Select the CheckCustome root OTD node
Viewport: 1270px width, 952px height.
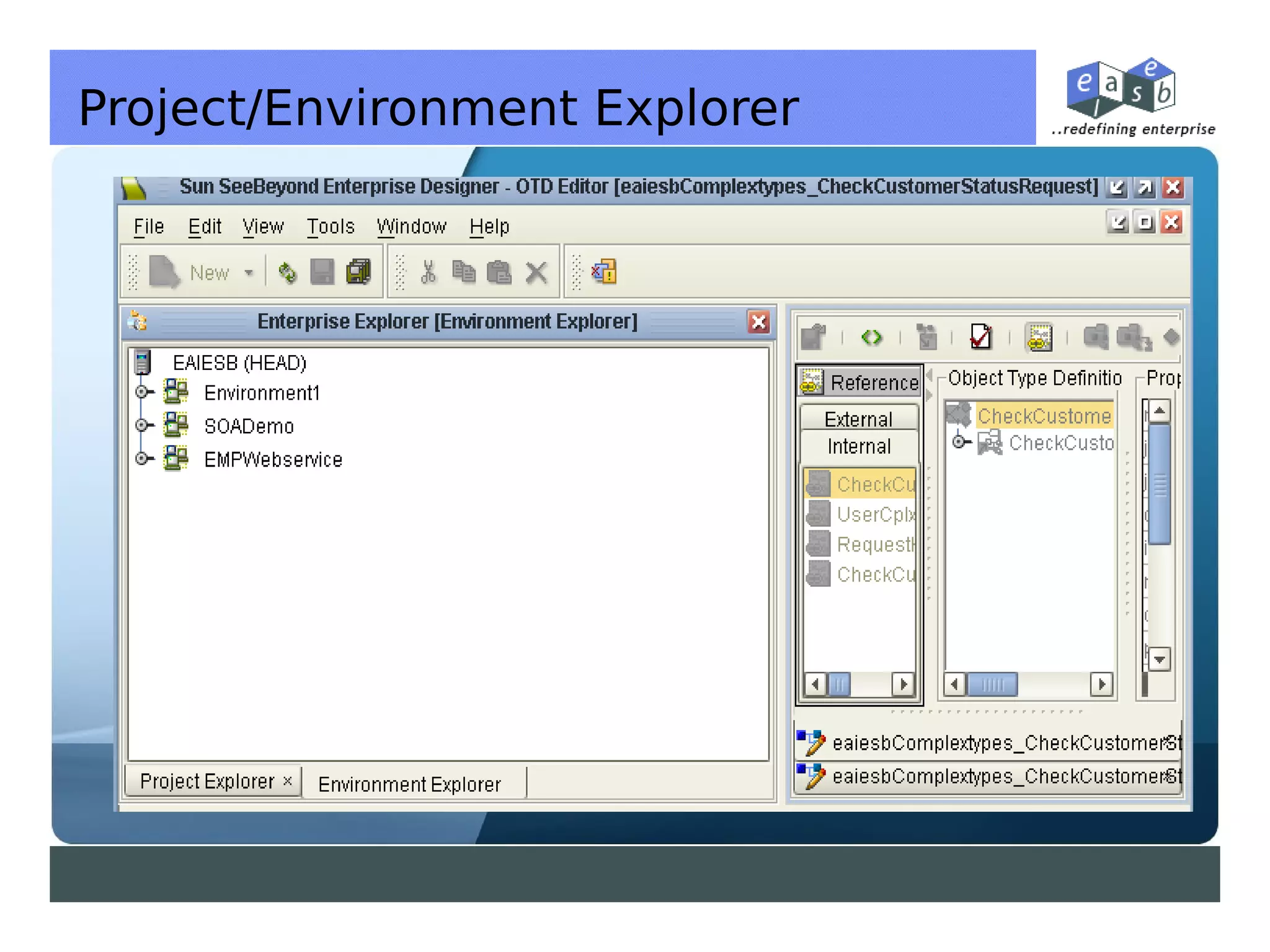coord(1044,416)
